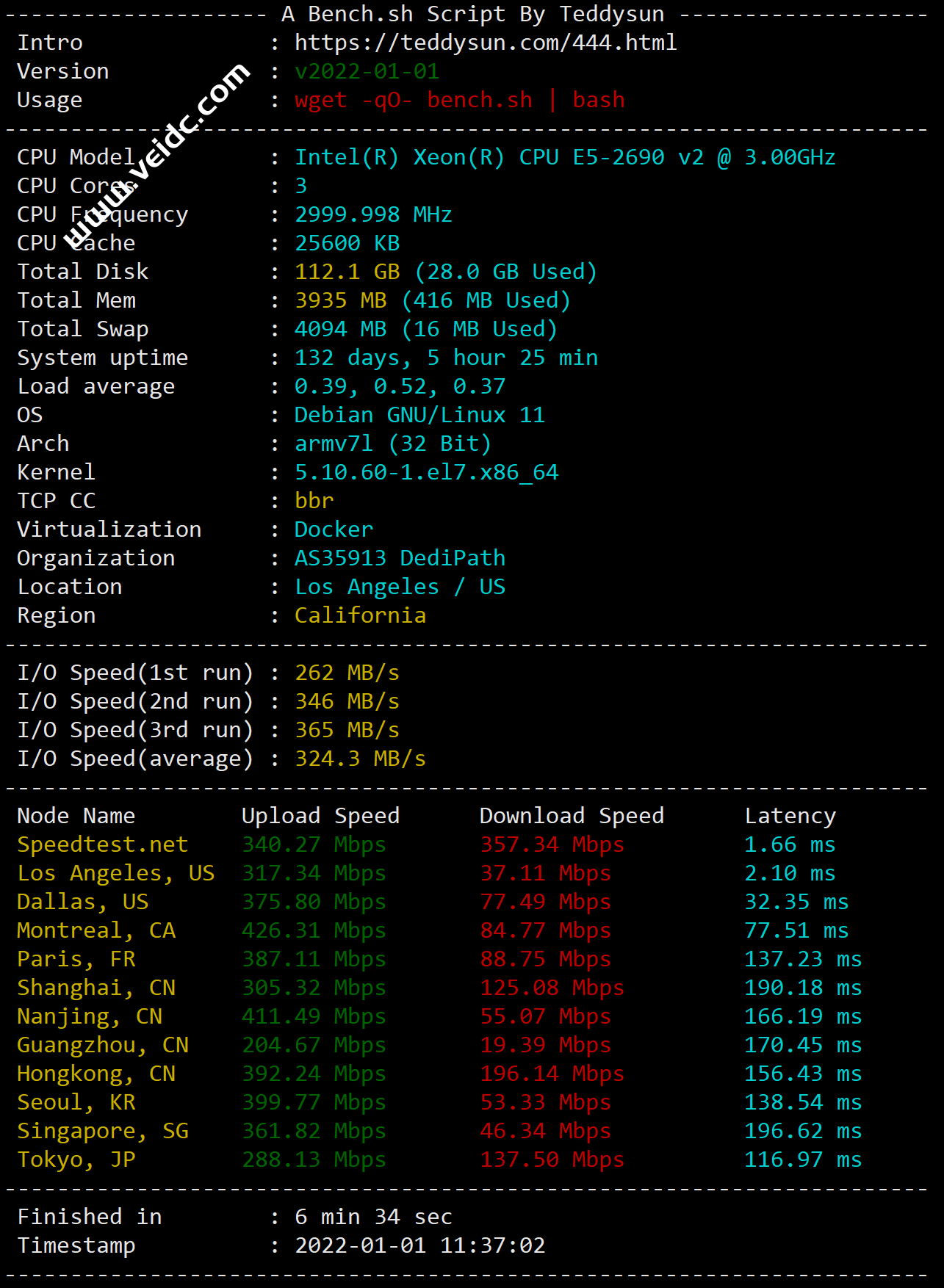Click the TCP CC value bbr
Image resolution: width=944 pixels, height=1288 pixels.
pos(314,501)
